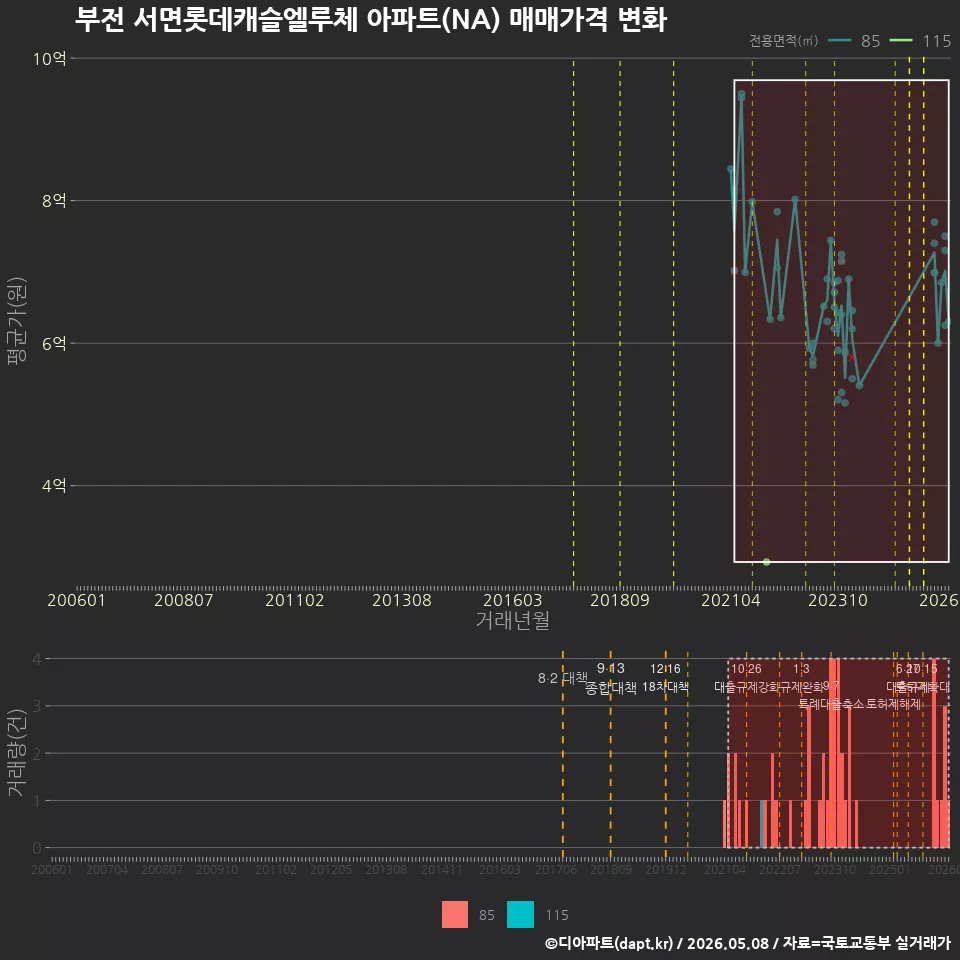Click the 12·16 18차대책 policy annotation
The image size is (960, 960).
pyautogui.click(x=666, y=678)
